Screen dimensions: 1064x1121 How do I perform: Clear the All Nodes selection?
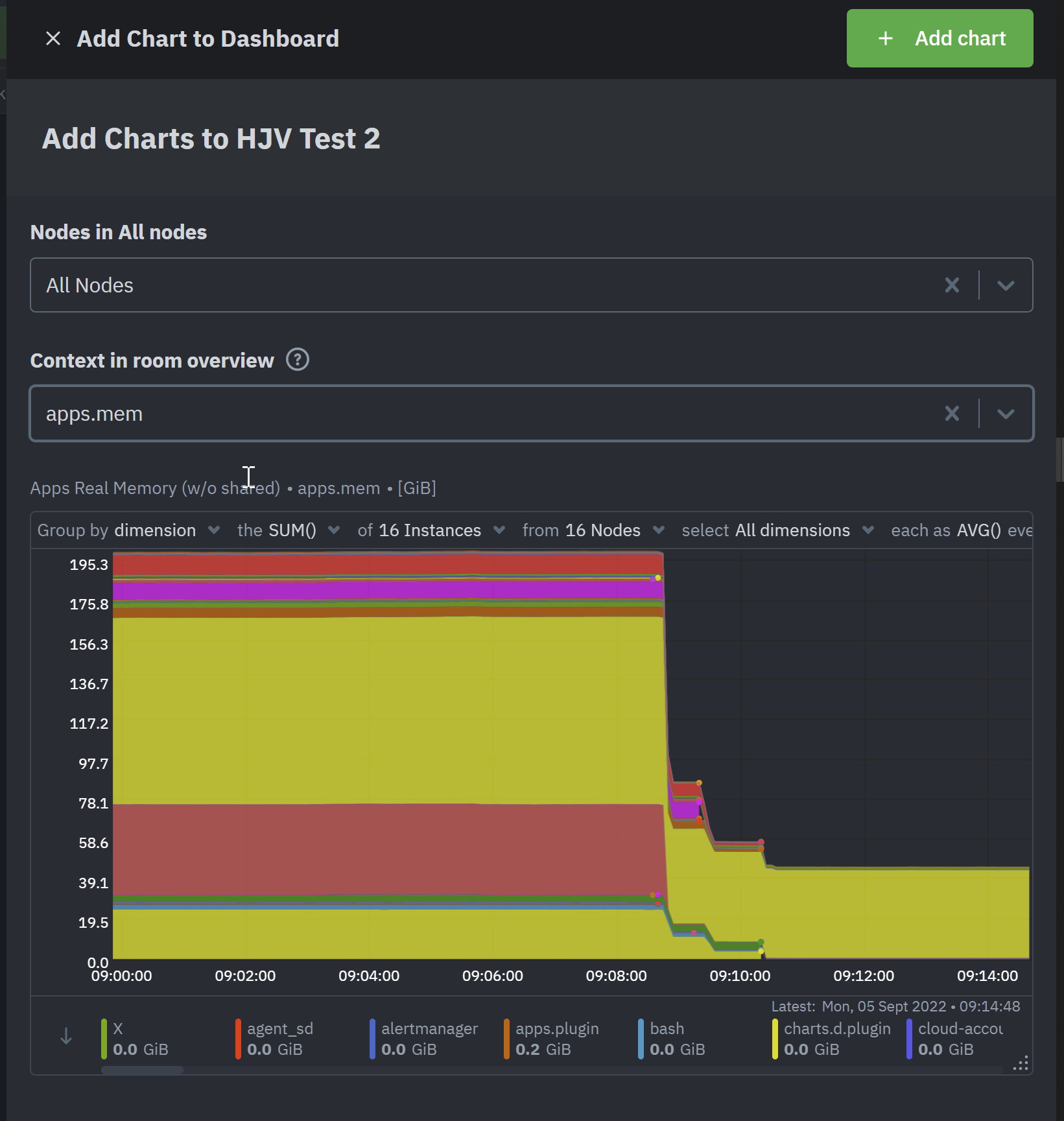pyautogui.click(x=952, y=285)
